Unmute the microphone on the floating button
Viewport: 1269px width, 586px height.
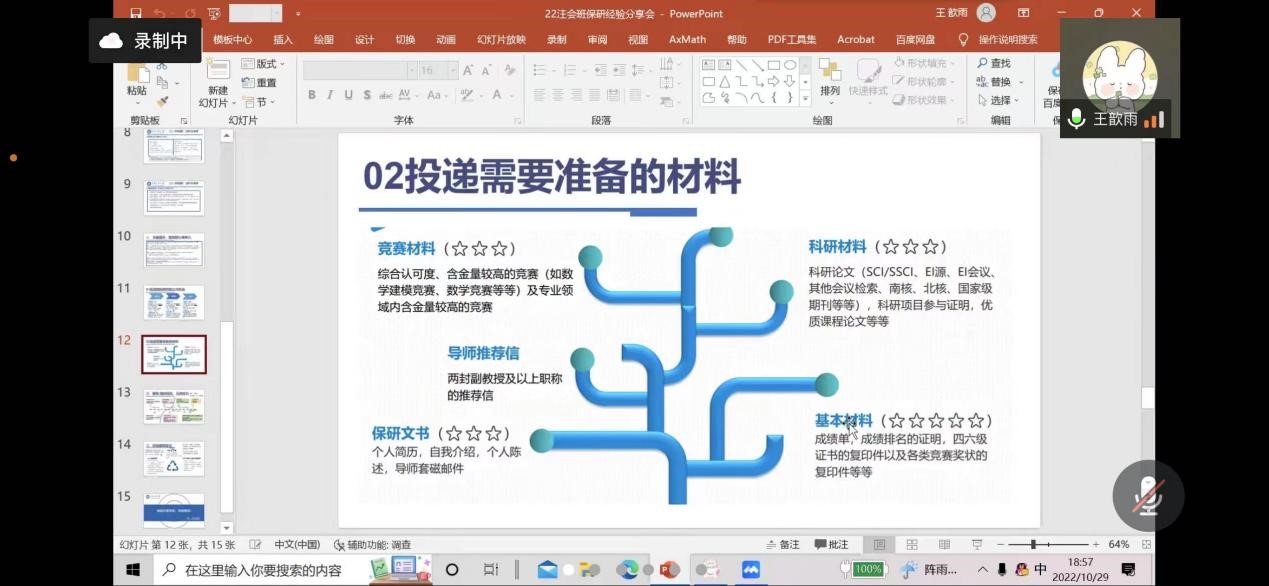(x=1148, y=496)
